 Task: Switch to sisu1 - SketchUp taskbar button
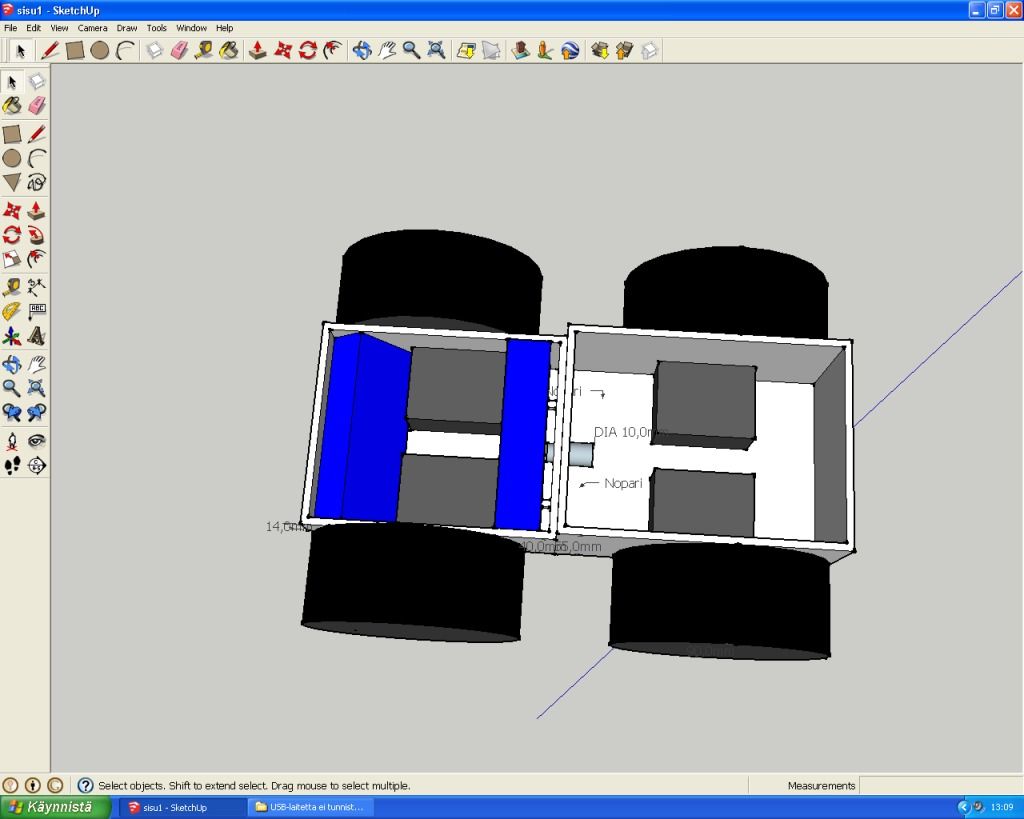click(184, 807)
